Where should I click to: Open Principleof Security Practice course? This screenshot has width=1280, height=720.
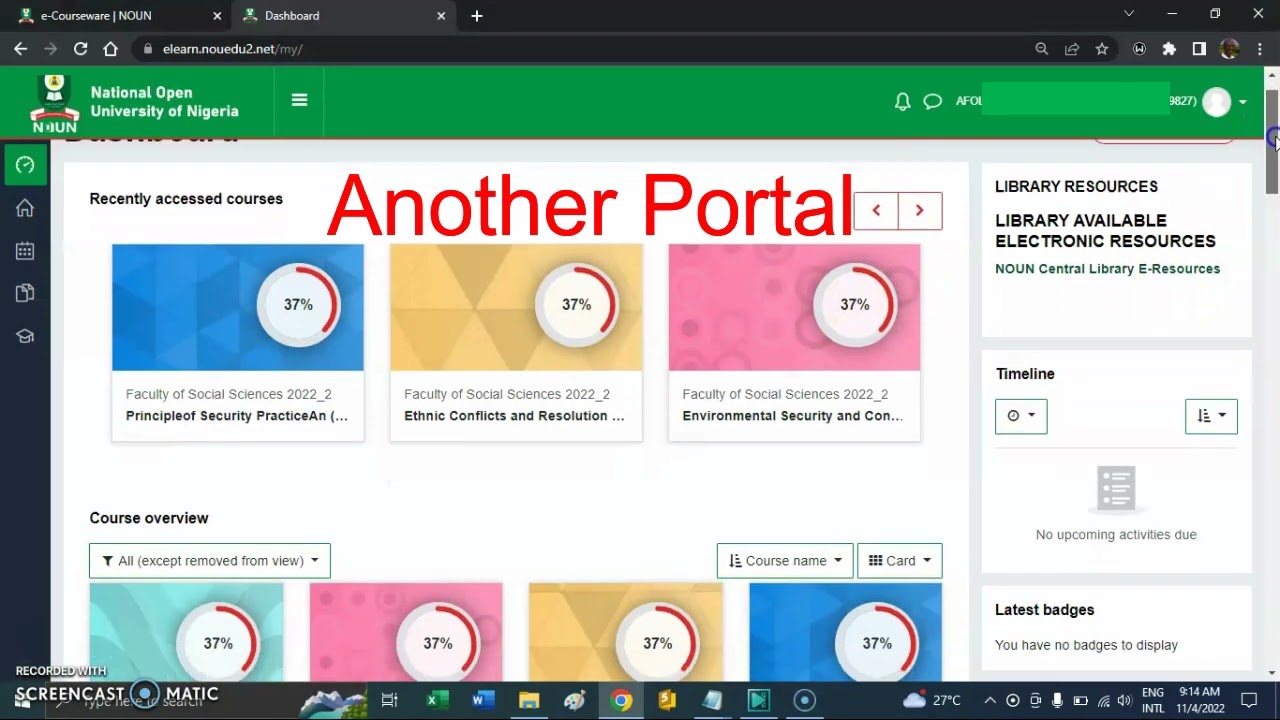237,416
